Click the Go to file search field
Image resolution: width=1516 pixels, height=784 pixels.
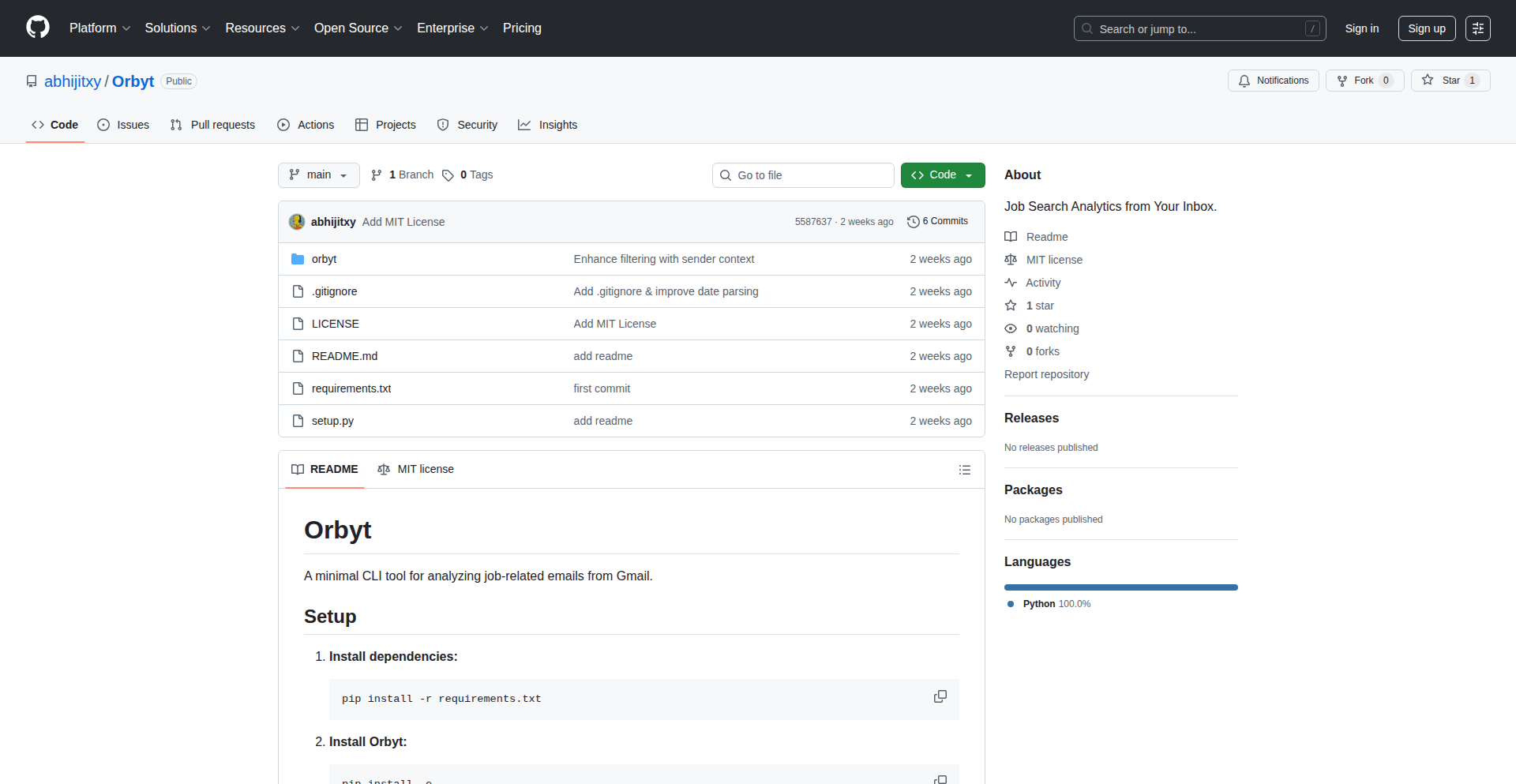802,174
